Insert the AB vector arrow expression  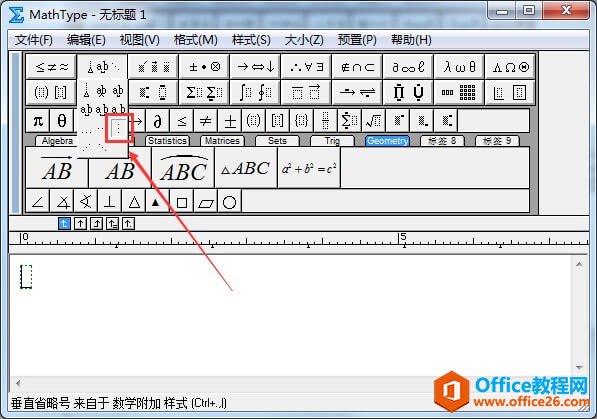coord(57,168)
